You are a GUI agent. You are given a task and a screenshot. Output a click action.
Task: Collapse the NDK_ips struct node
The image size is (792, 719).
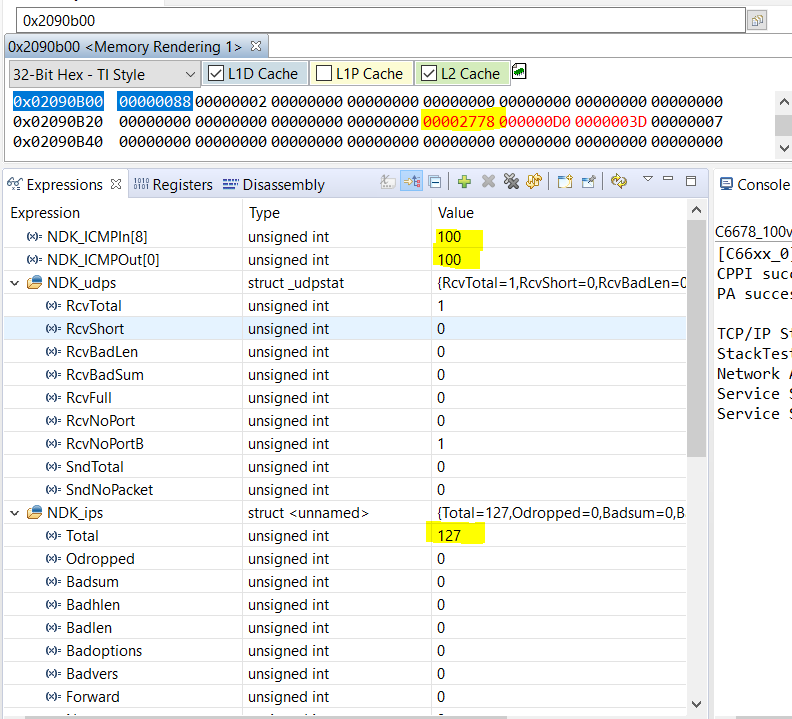click(x=15, y=513)
